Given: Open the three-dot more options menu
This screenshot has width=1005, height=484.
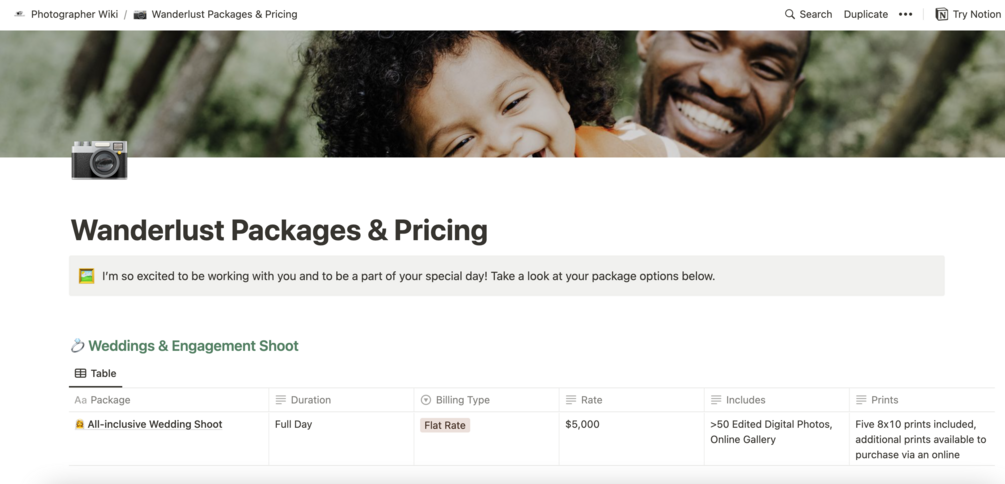Looking at the screenshot, I should 905,14.
